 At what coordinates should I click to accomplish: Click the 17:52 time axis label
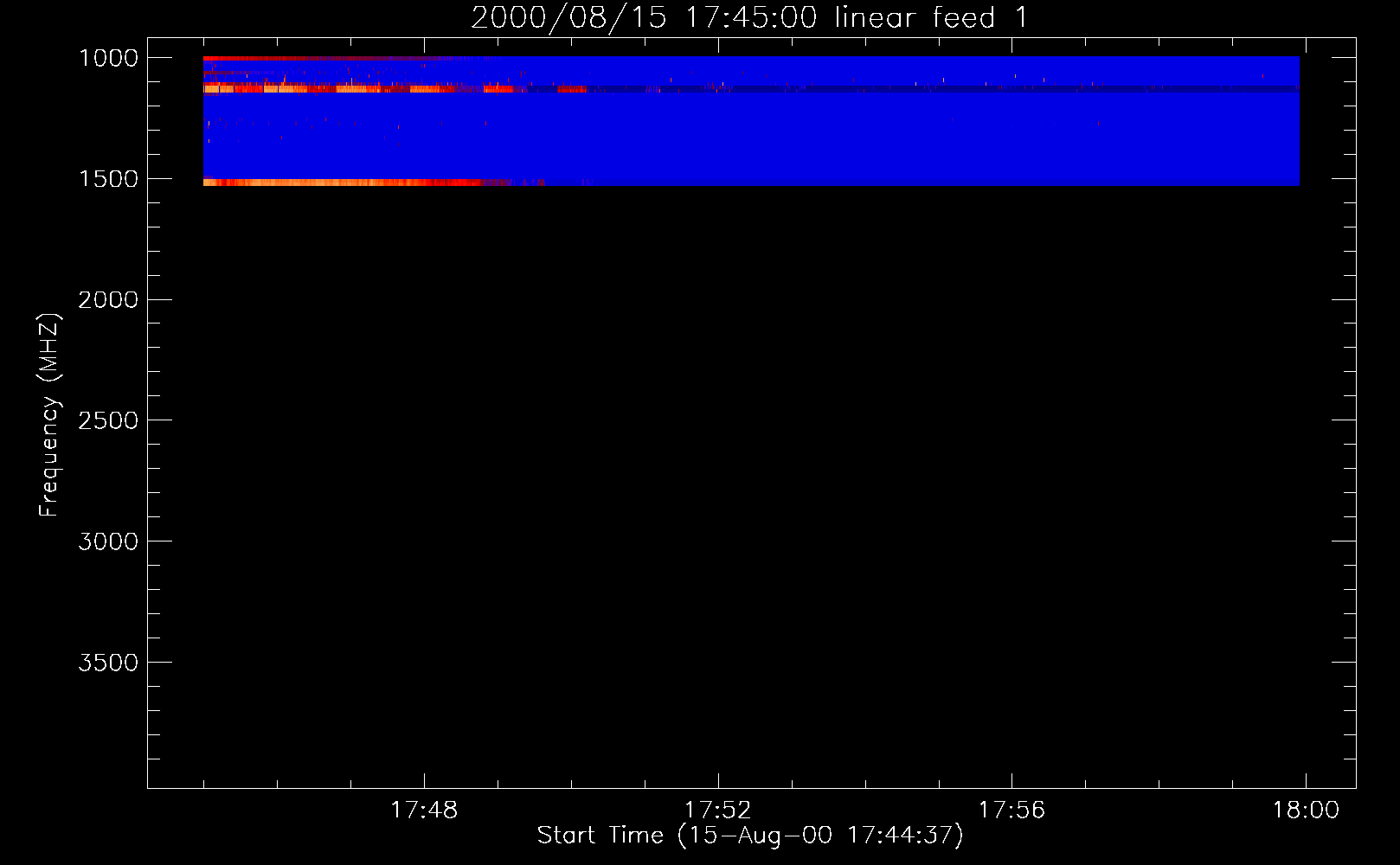click(x=717, y=811)
